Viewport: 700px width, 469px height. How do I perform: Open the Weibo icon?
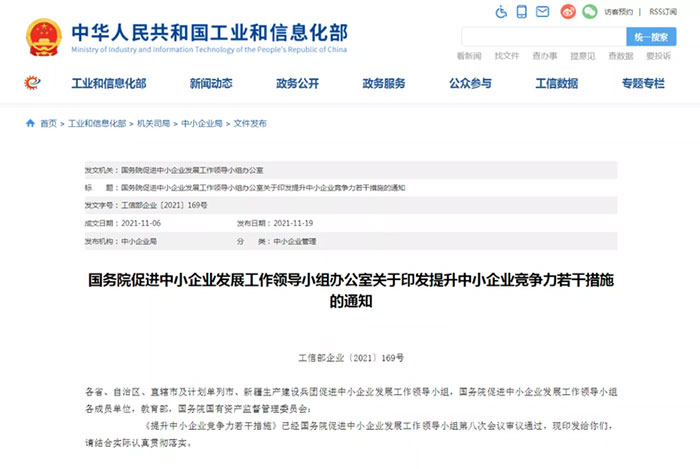tap(568, 12)
